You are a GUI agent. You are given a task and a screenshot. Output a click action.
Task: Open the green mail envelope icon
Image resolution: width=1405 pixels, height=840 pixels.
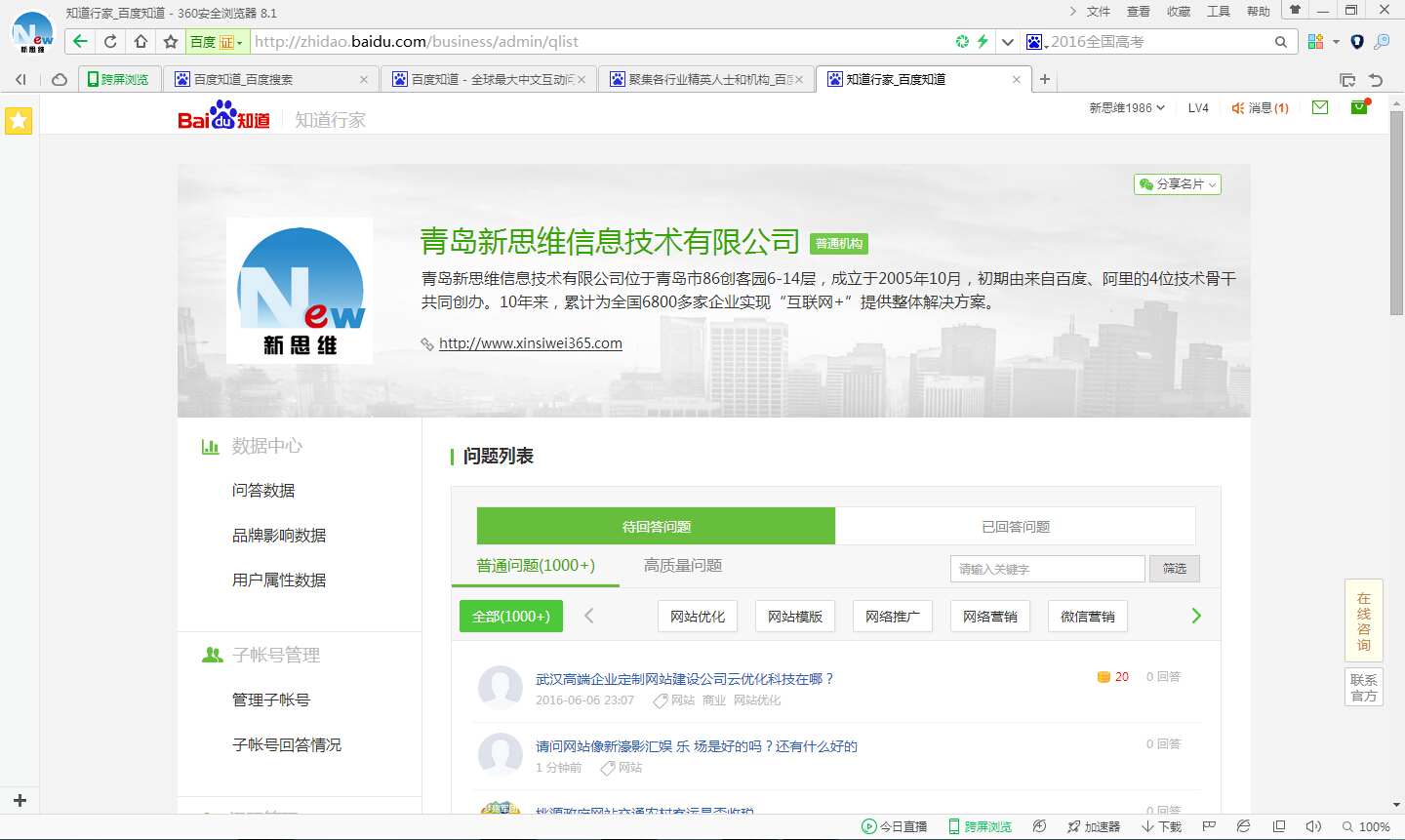tap(1320, 107)
